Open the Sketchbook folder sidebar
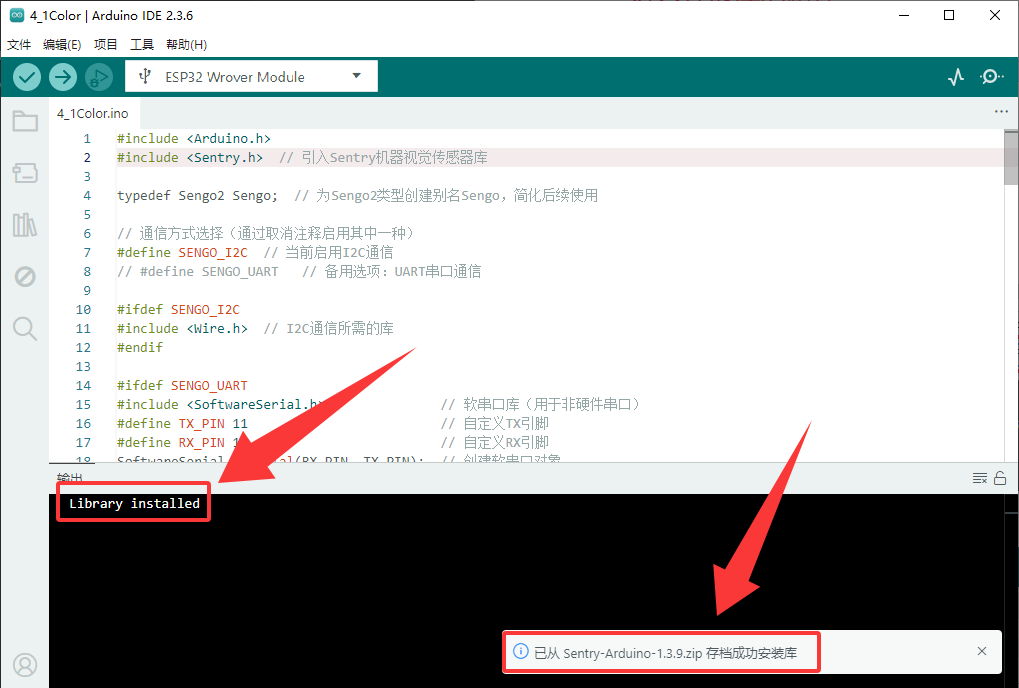1019x688 pixels. 25,121
